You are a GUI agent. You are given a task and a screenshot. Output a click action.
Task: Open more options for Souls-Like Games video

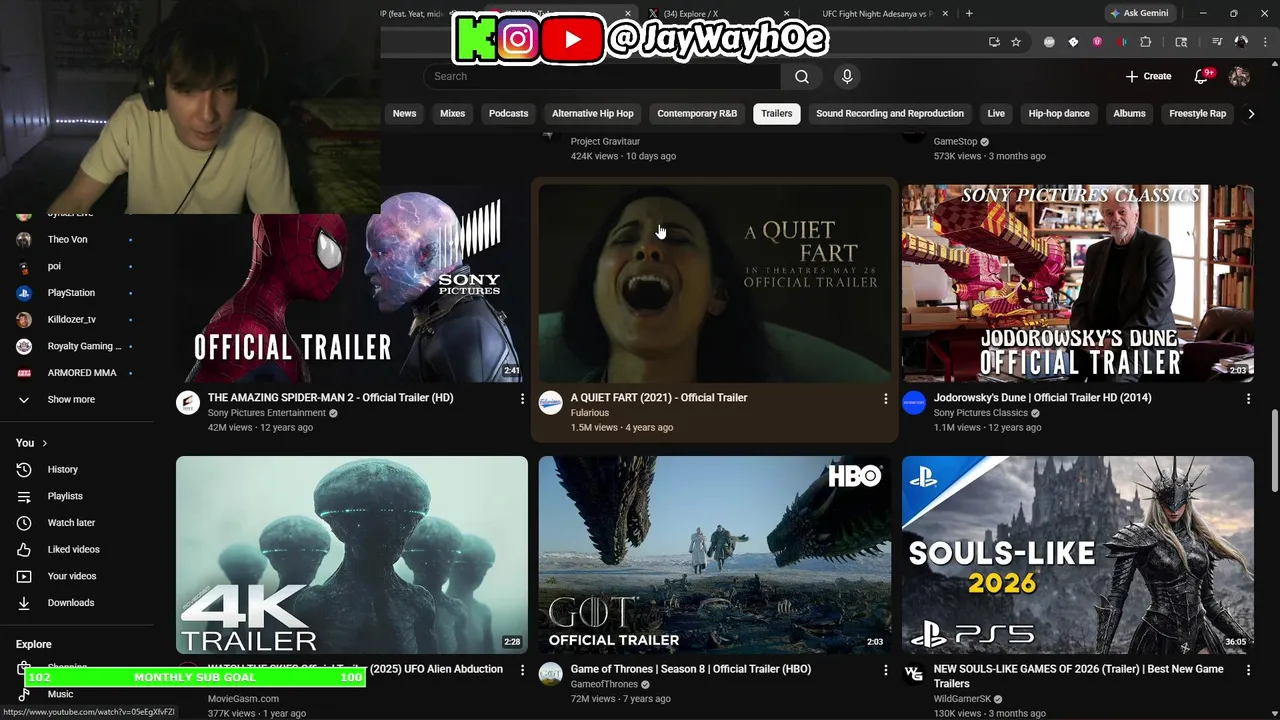click(x=1248, y=669)
